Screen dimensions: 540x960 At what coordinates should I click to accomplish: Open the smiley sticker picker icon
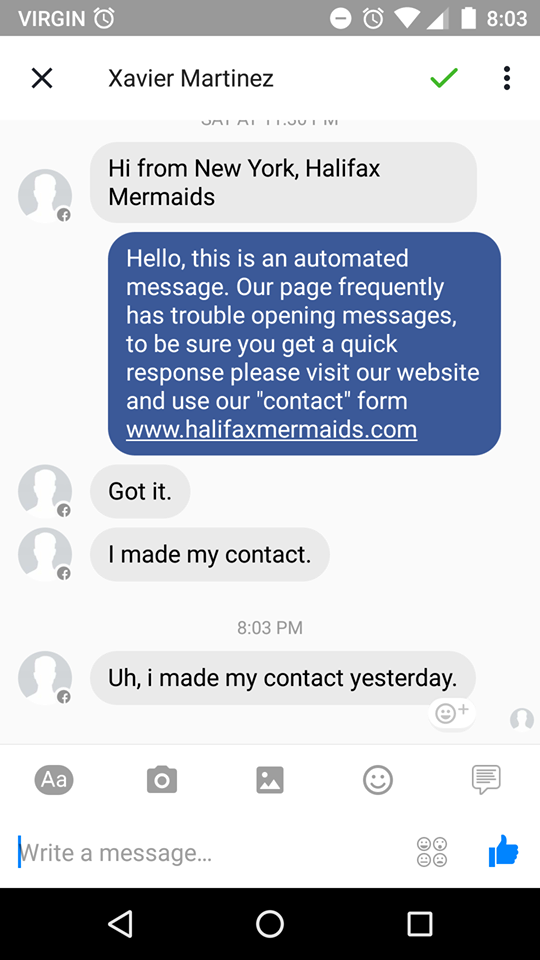pyautogui.click(x=378, y=780)
